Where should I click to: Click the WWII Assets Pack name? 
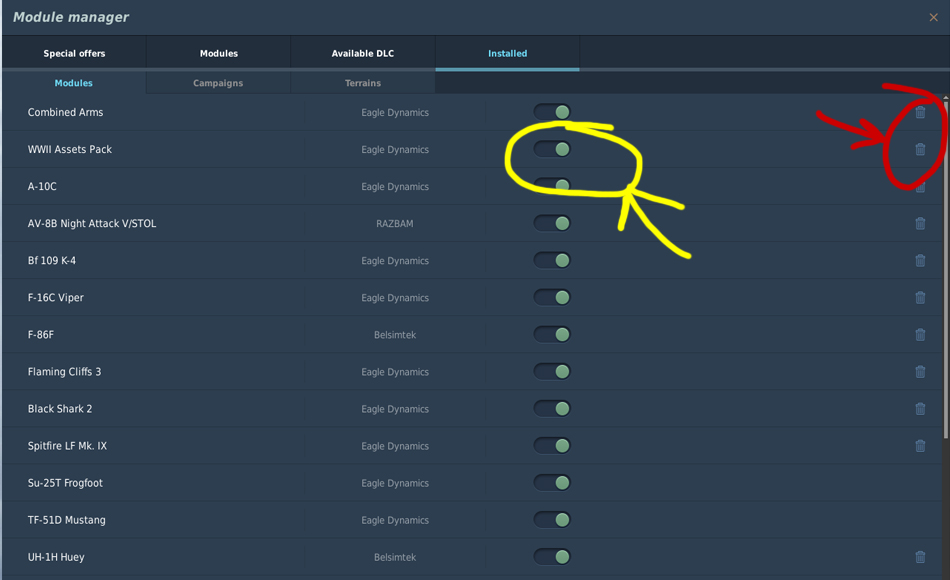tap(70, 149)
